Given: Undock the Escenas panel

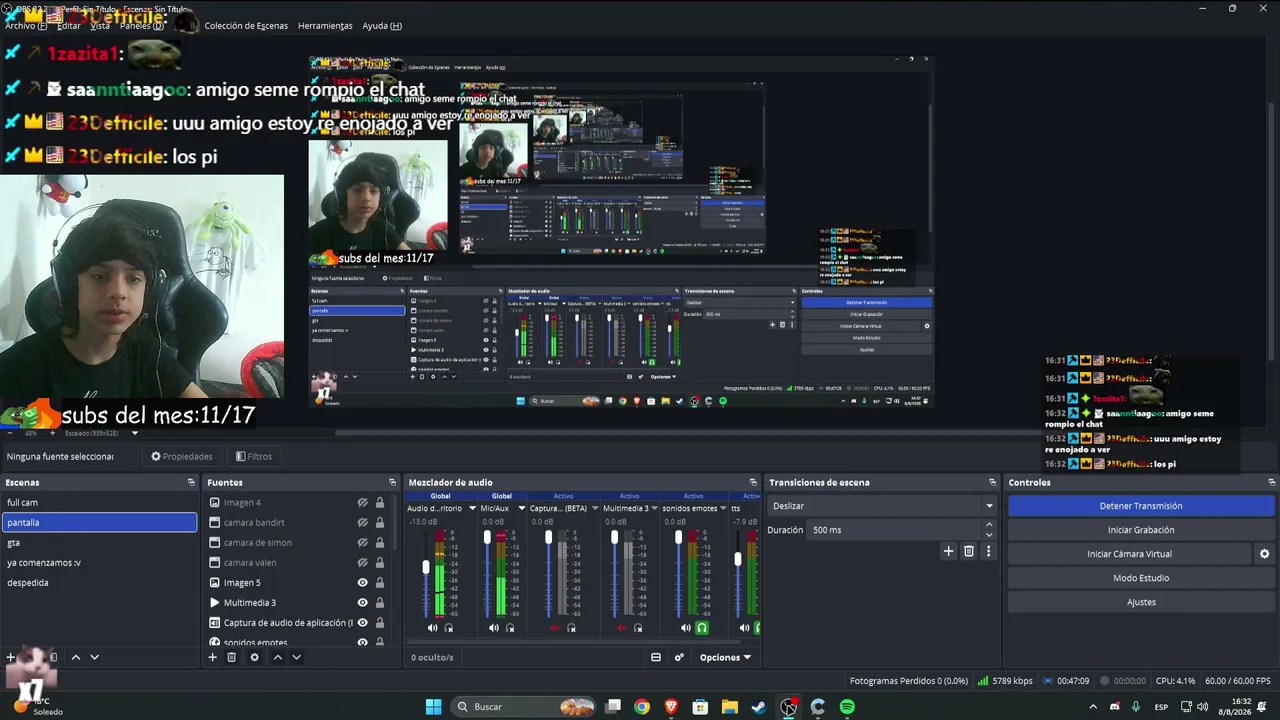Looking at the screenshot, I should click(x=191, y=482).
